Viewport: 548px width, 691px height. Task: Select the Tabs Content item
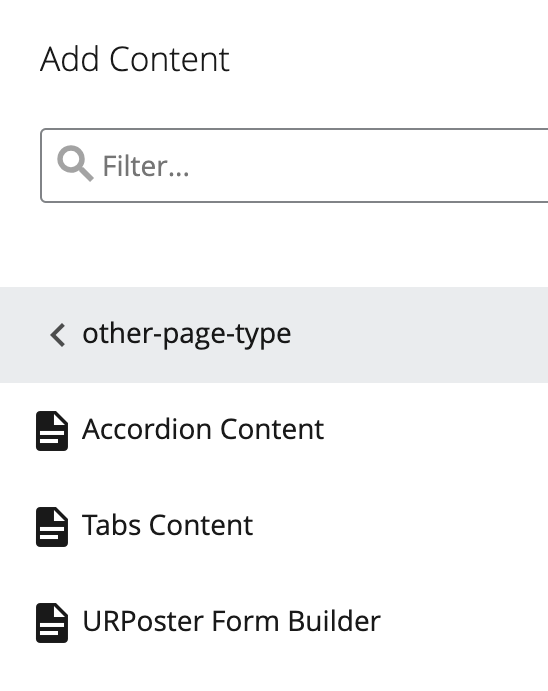(274, 527)
